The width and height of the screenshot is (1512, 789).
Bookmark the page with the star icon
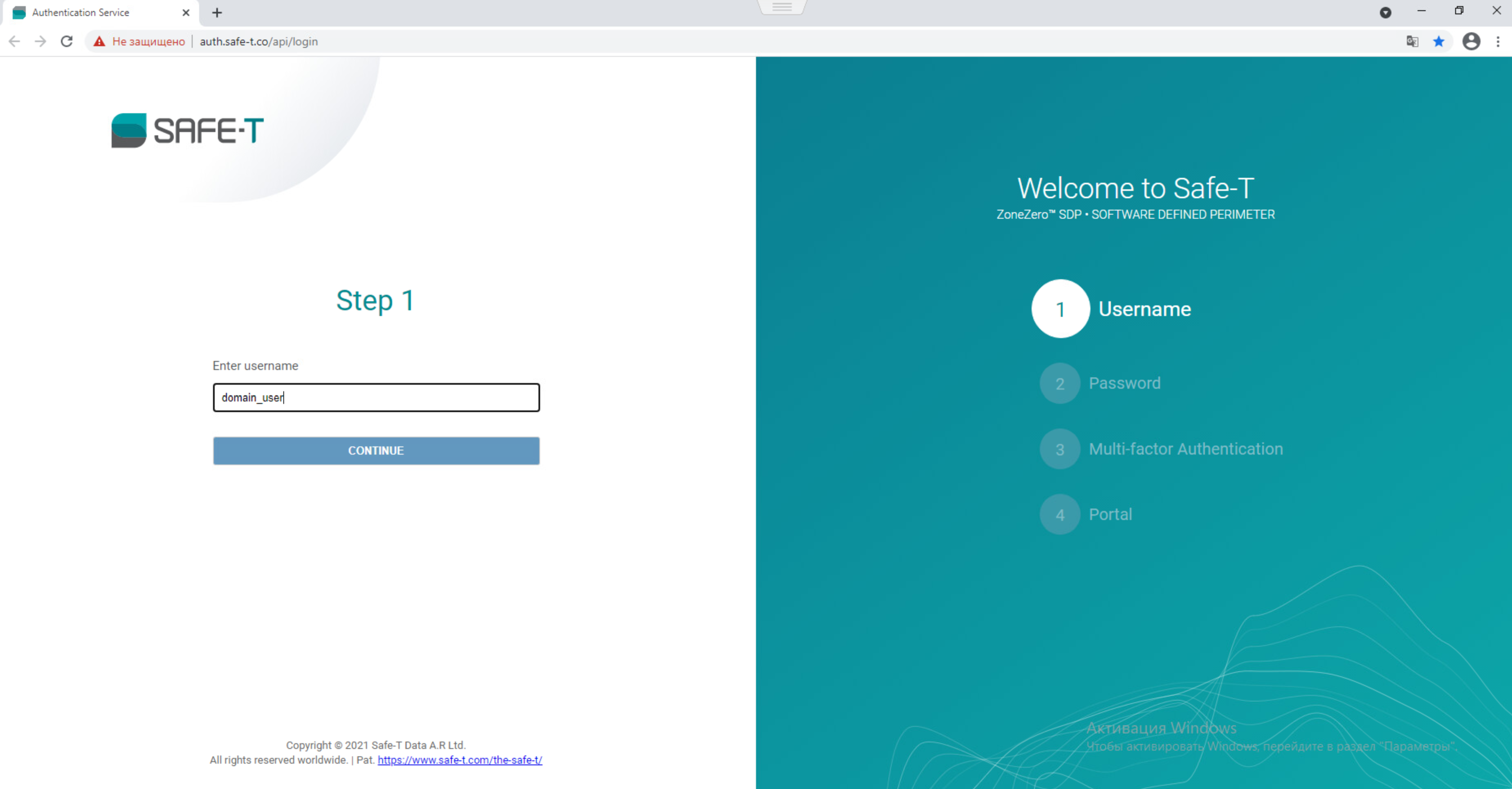coord(1439,41)
